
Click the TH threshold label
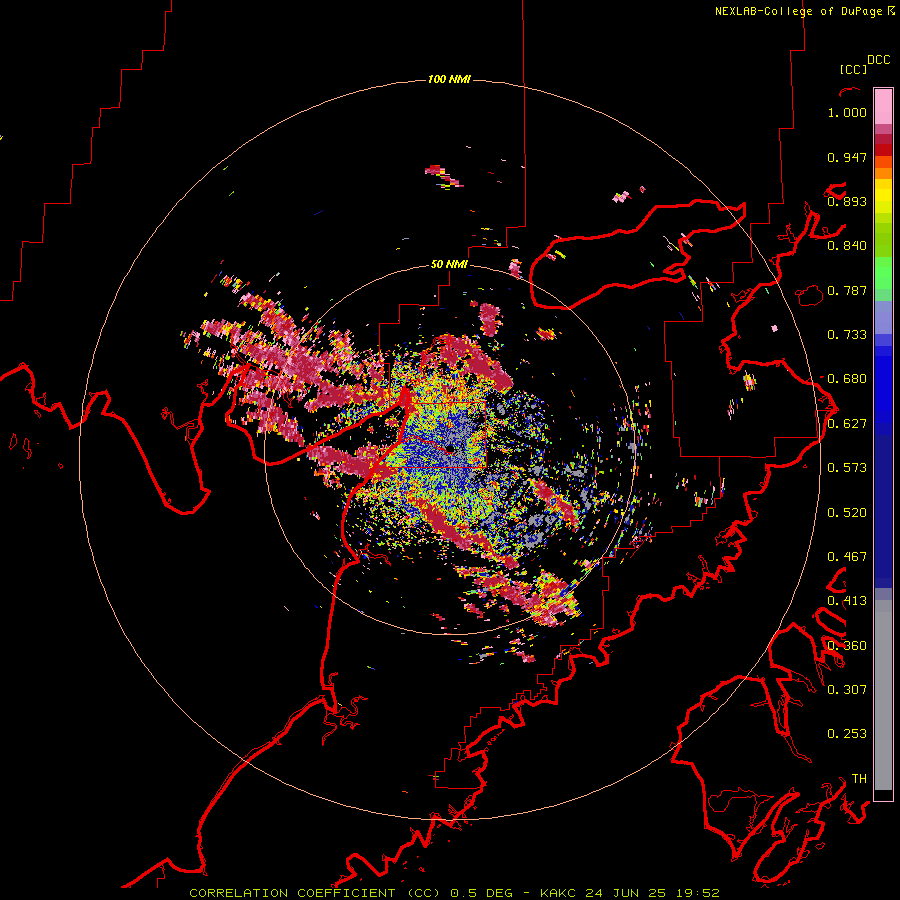(x=859, y=779)
